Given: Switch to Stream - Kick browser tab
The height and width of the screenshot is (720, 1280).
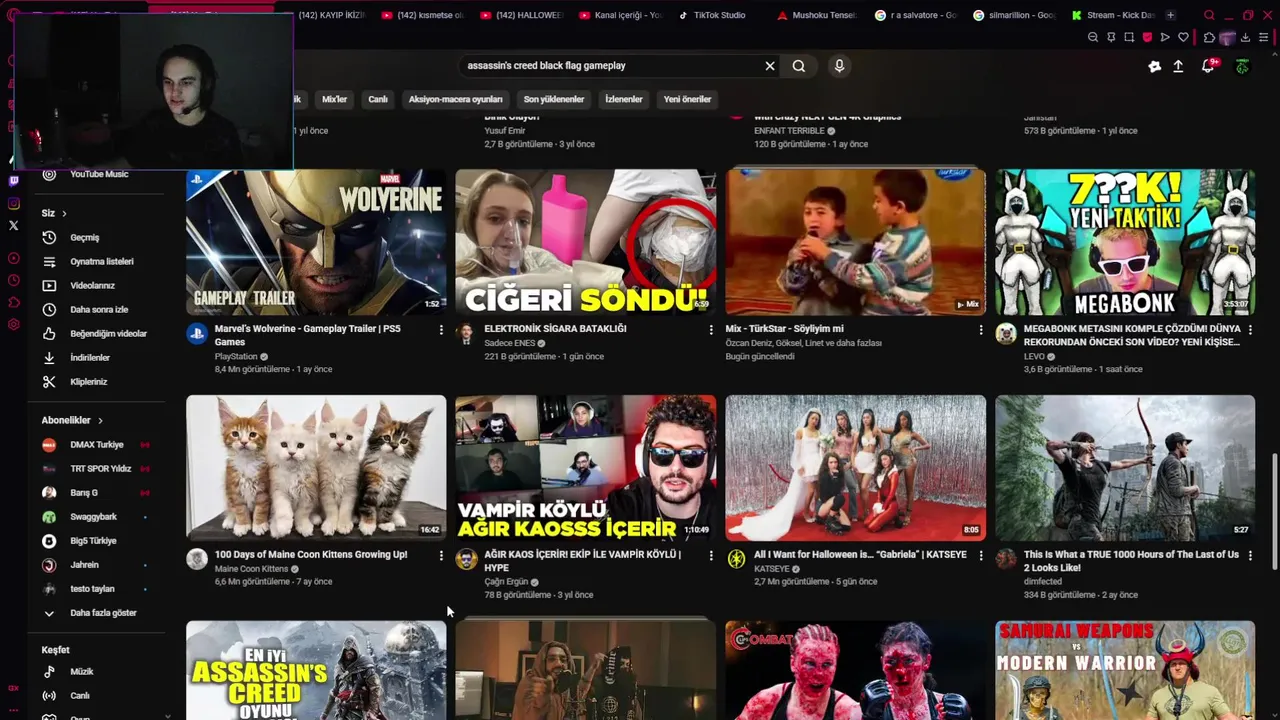Looking at the screenshot, I should click(x=1112, y=15).
